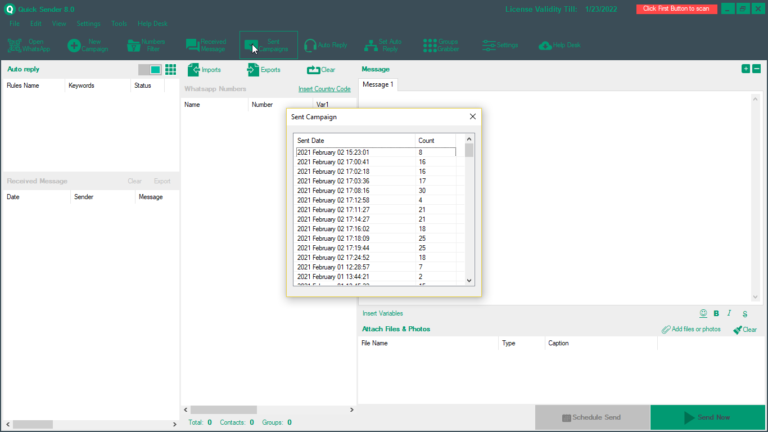Remove the message tab with minus icon
This screenshot has height=432, width=768.
pyautogui.click(x=756, y=69)
